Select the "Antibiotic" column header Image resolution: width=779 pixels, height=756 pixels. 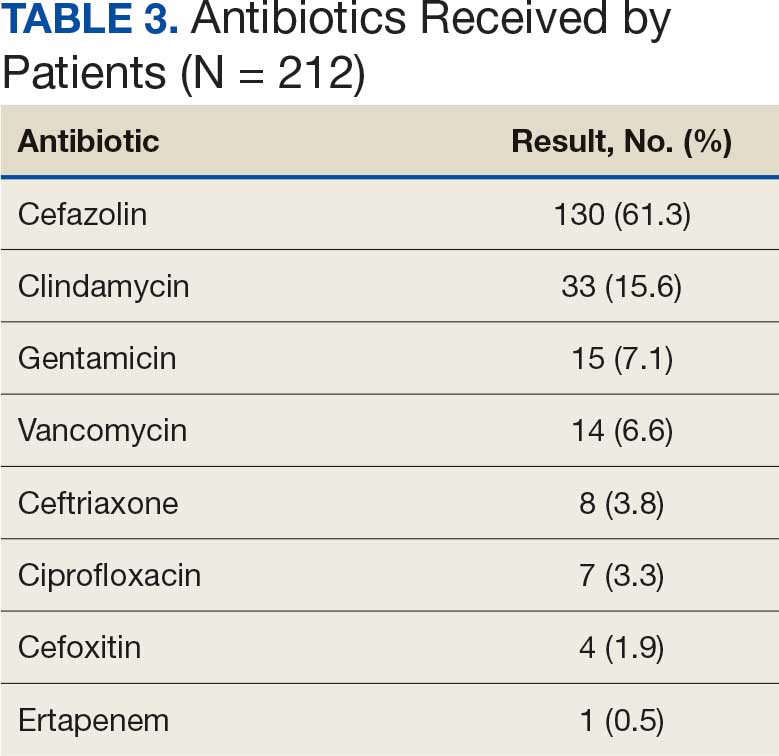pyautogui.click(x=88, y=141)
